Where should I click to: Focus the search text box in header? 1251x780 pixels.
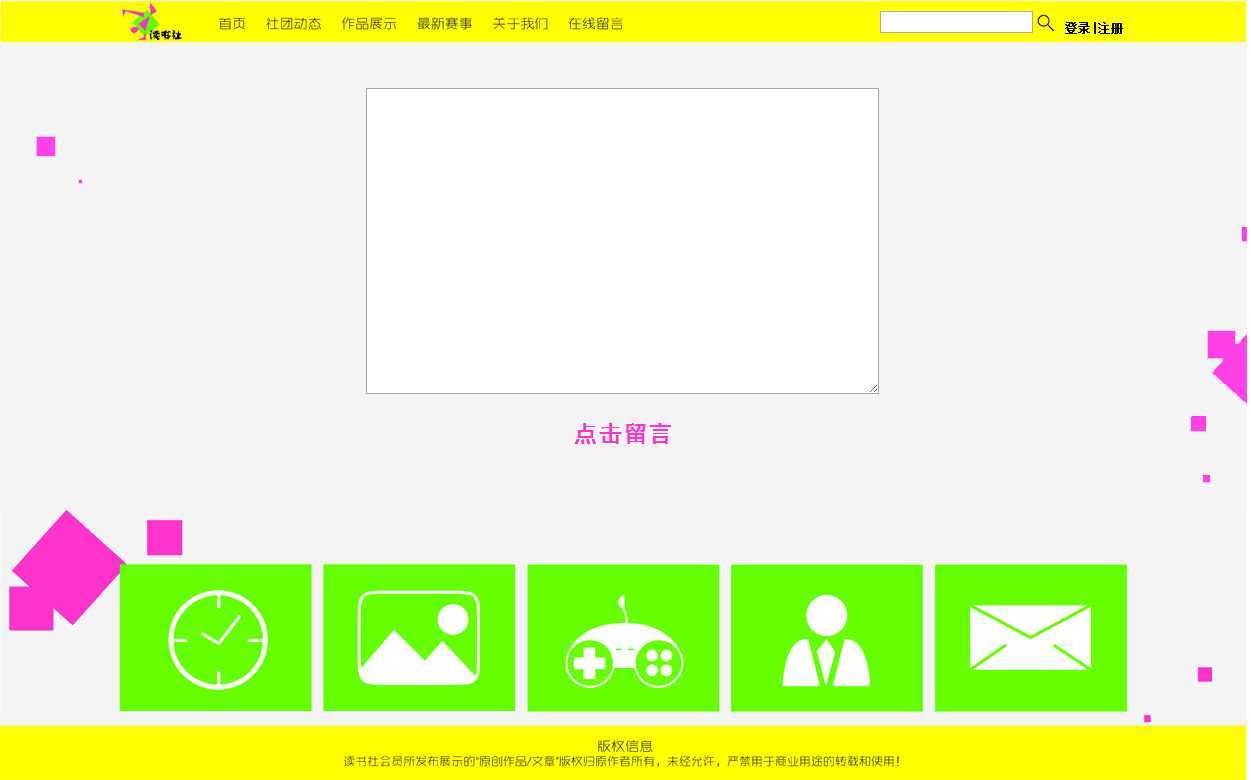955,22
